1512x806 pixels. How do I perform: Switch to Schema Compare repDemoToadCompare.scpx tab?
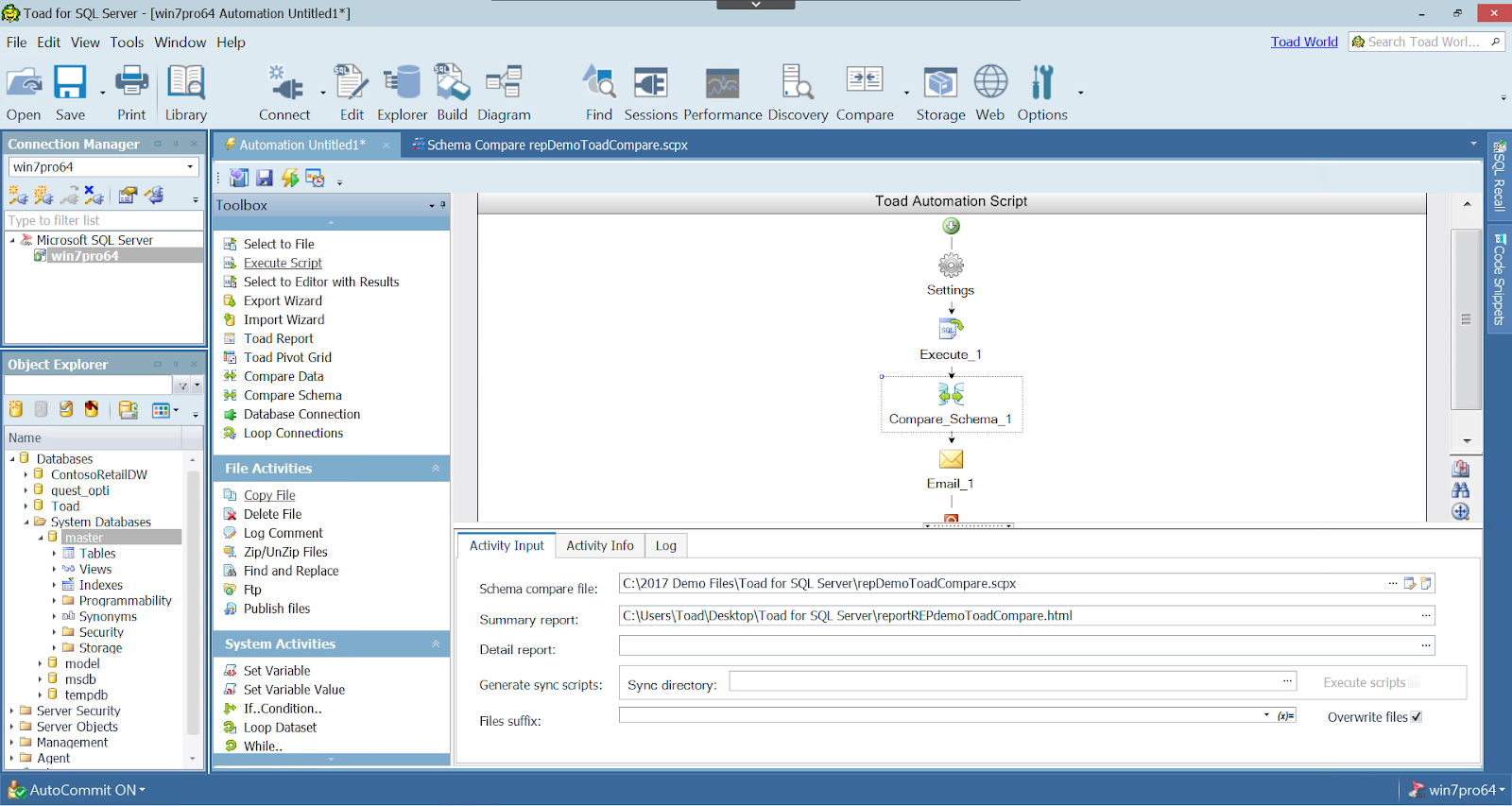(x=558, y=145)
